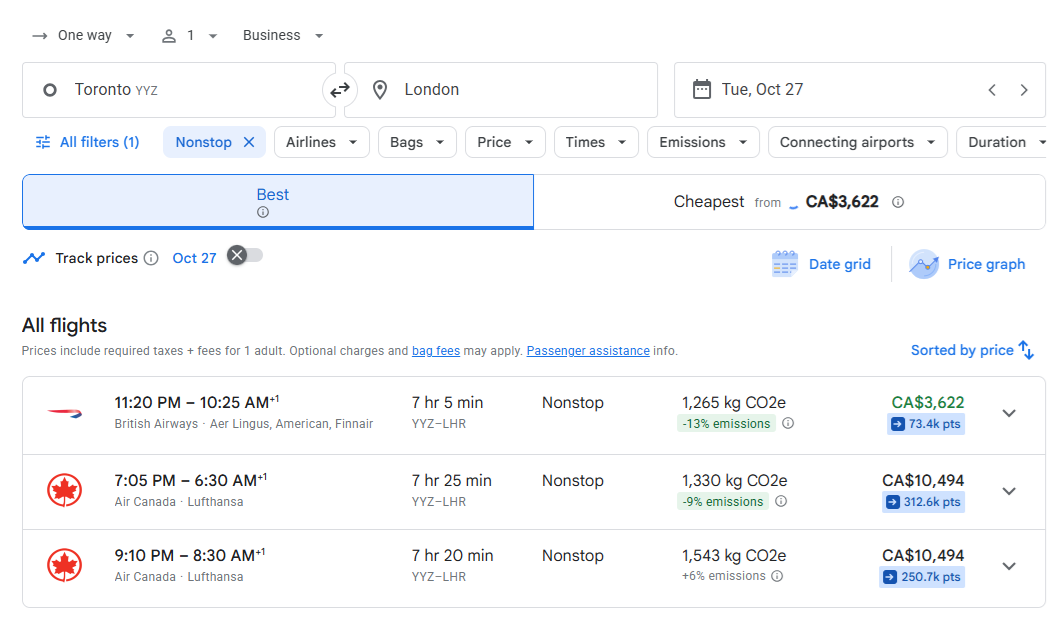Open 250.7k pts points badge
Viewport: 1064px width, 624px height.
[922, 577]
